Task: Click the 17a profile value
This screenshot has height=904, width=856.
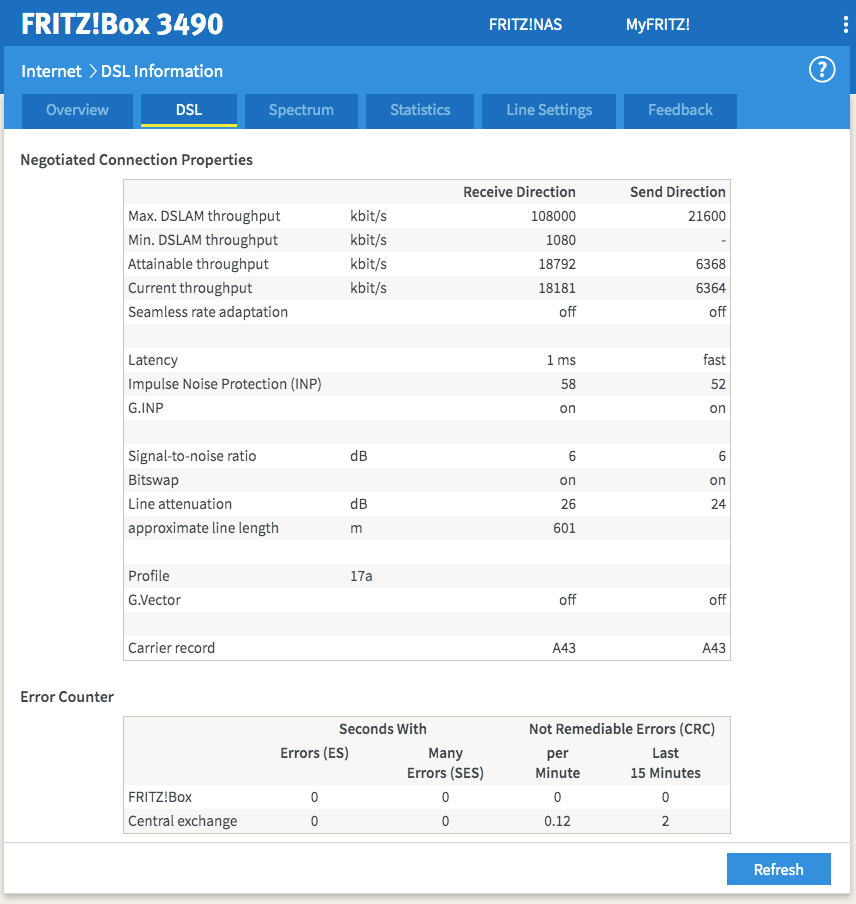Action: point(361,576)
